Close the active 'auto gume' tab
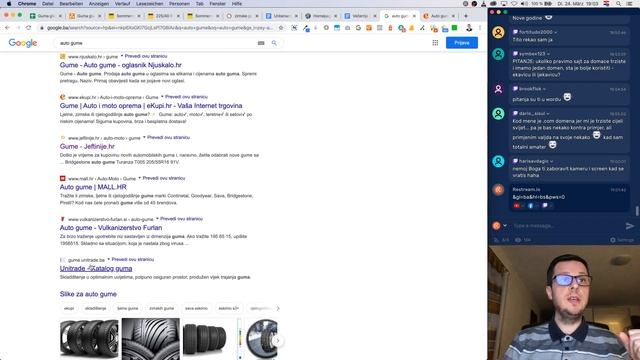Screen dimensions: 640x360 [x=414, y=16]
